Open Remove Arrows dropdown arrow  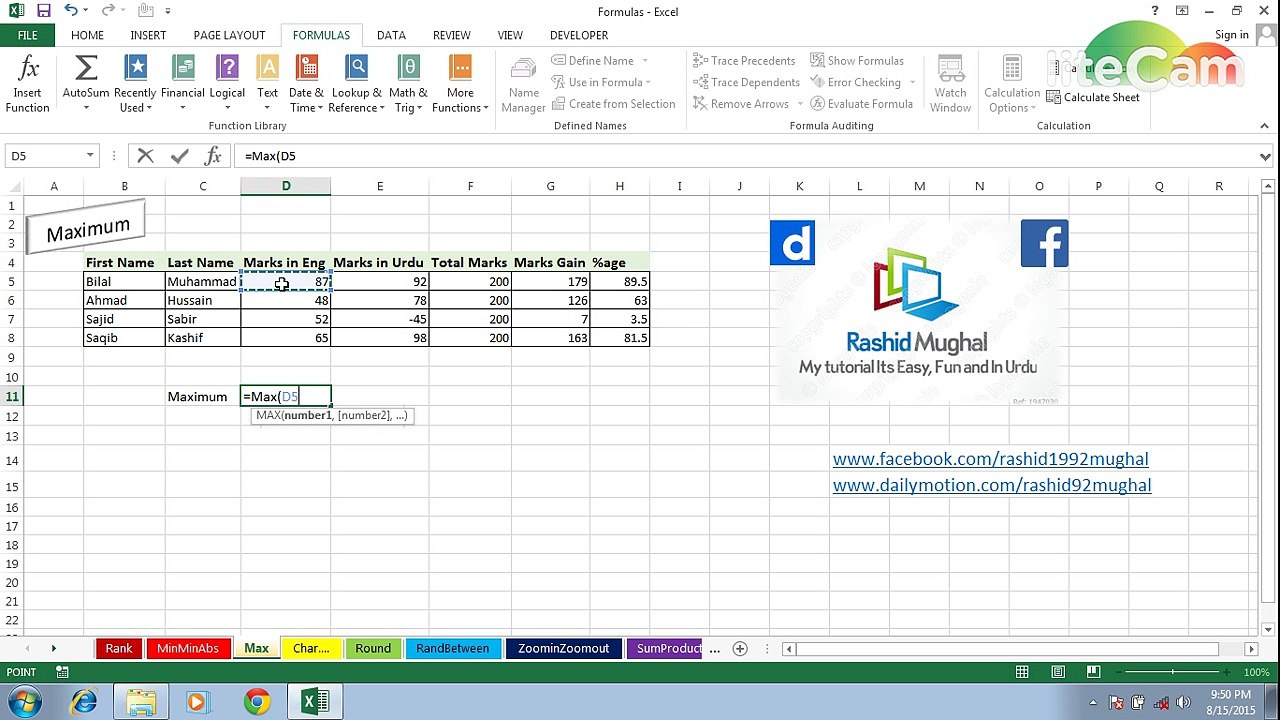798,104
